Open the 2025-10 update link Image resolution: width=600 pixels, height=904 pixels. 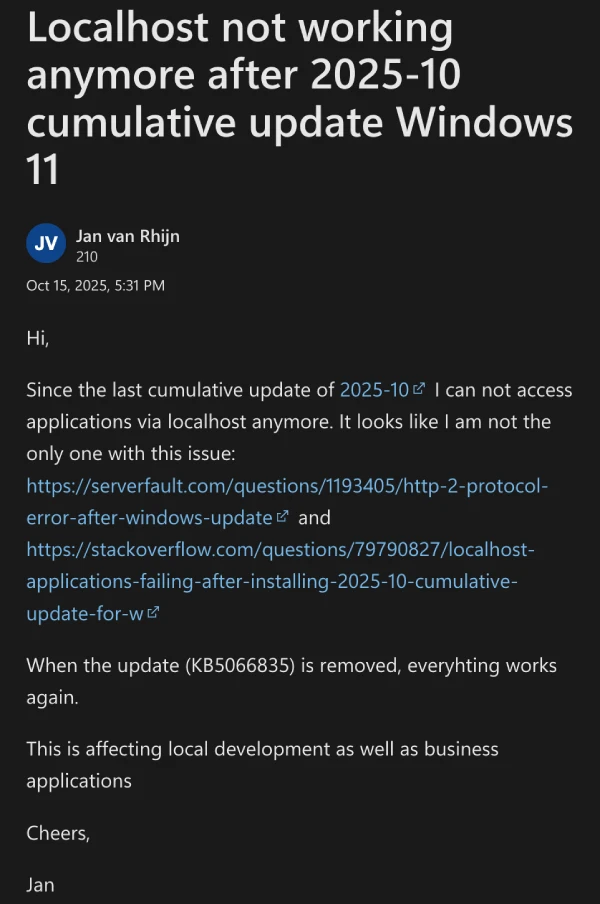click(374, 390)
